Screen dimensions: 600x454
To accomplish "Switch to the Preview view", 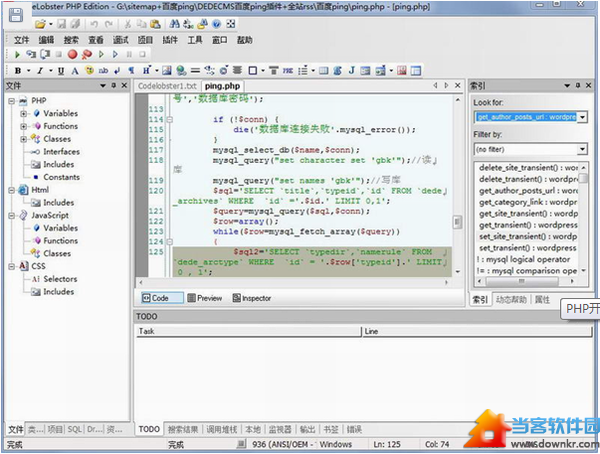I will pyautogui.click(x=204, y=298).
